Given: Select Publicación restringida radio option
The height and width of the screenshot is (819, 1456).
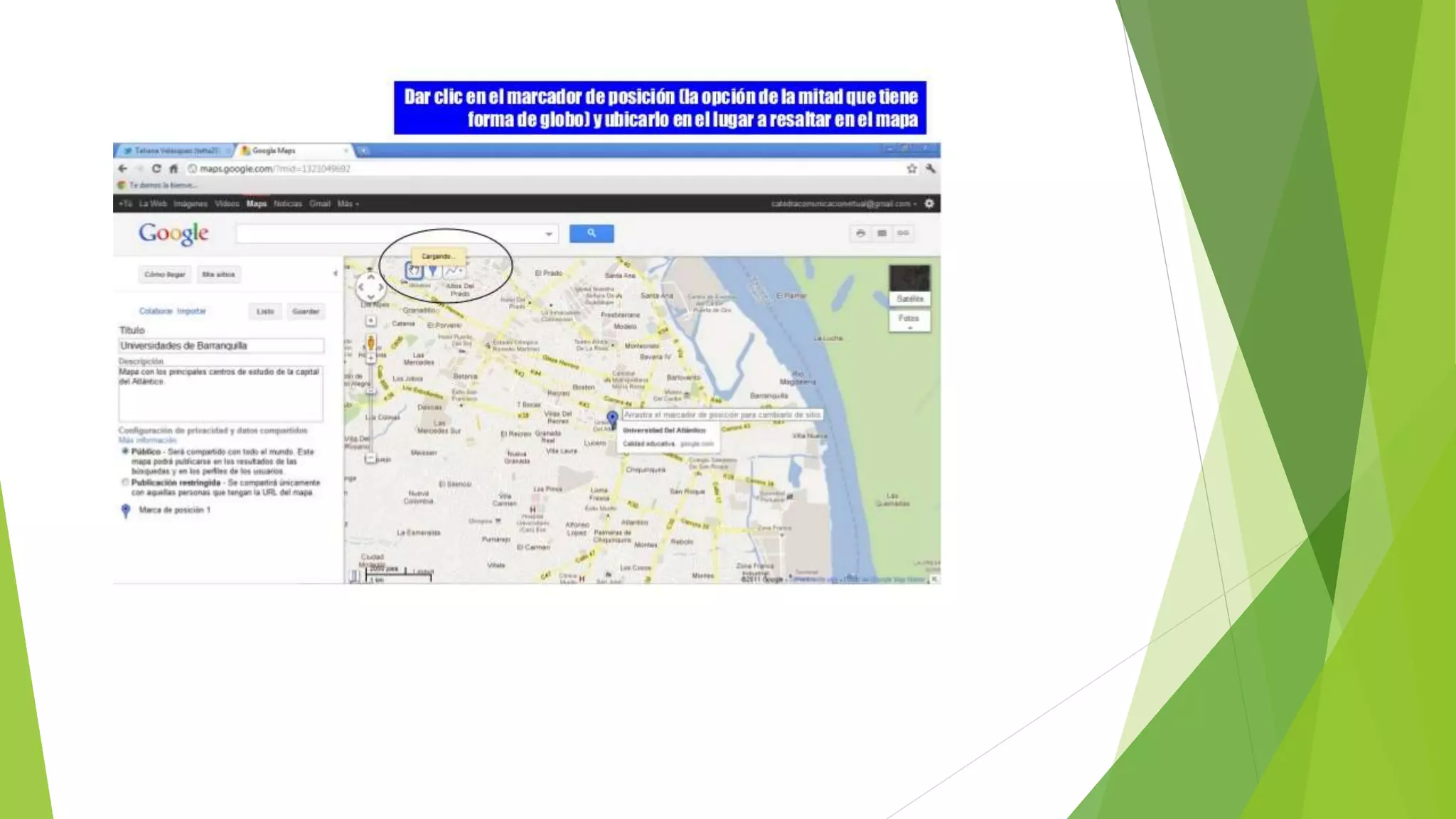Looking at the screenshot, I should pos(126,482).
